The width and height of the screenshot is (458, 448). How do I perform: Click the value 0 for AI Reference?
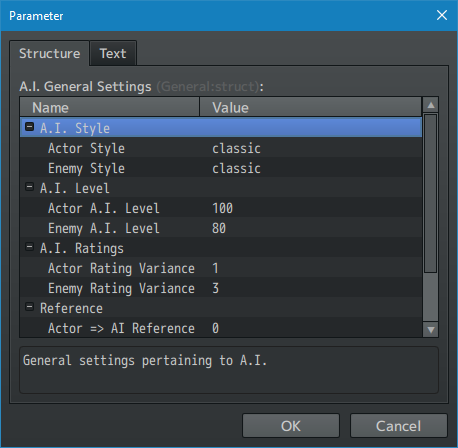(x=215, y=329)
